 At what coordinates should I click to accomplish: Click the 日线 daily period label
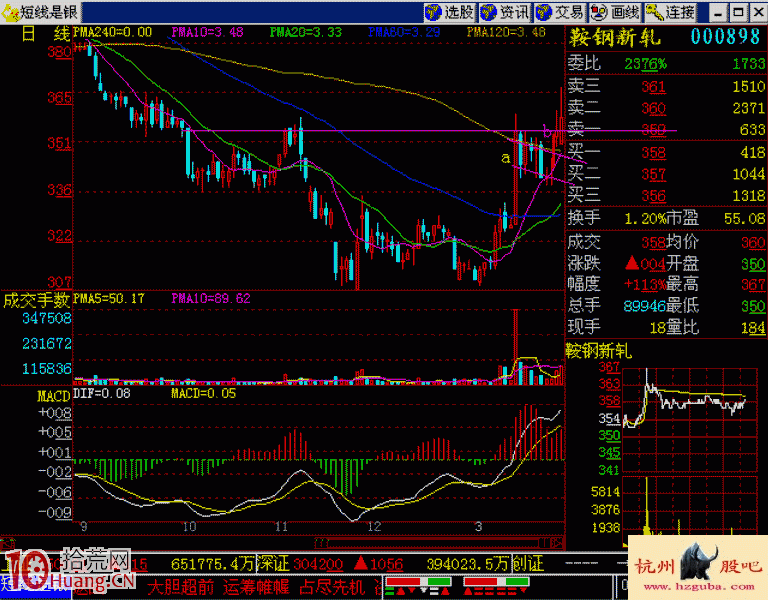point(46,34)
